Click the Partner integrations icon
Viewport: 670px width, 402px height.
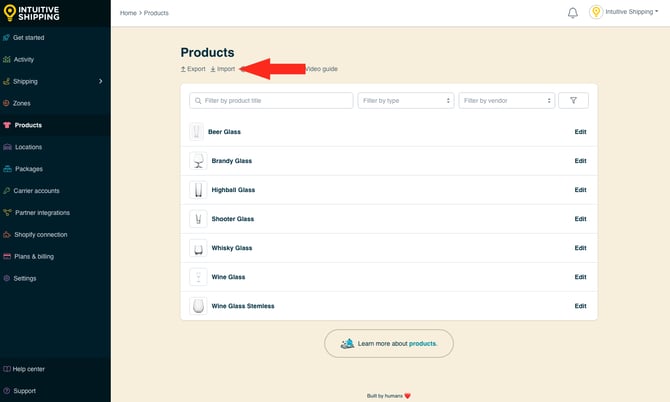point(7,212)
